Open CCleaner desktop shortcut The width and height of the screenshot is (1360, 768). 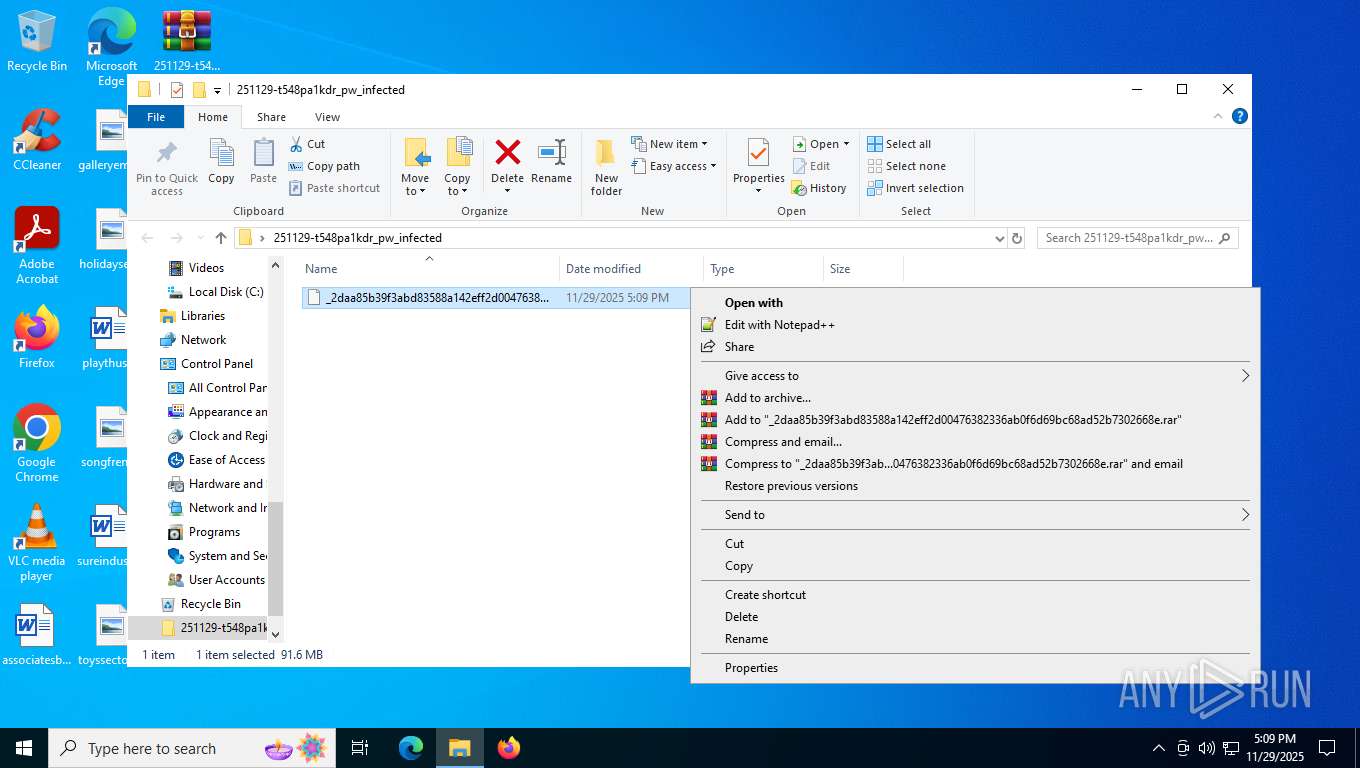tap(37, 140)
